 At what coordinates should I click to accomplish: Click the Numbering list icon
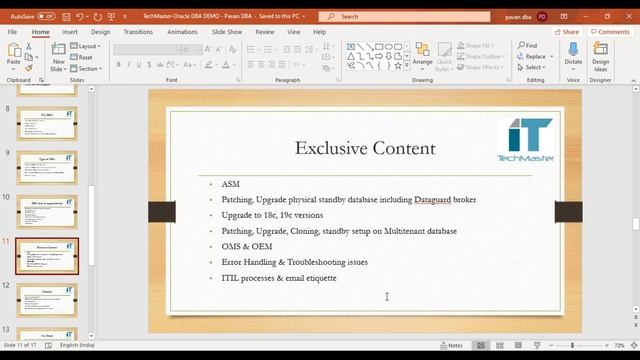click(268, 50)
